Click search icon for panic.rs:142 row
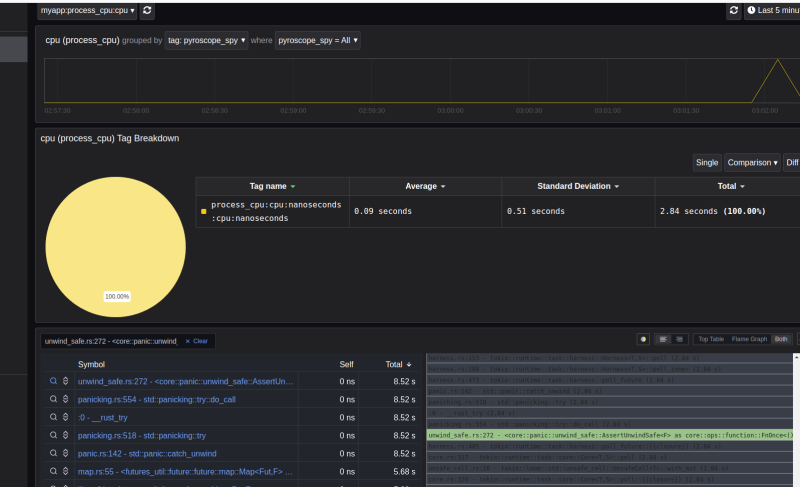Screen dimensions: 800x487 coord(54,453)
